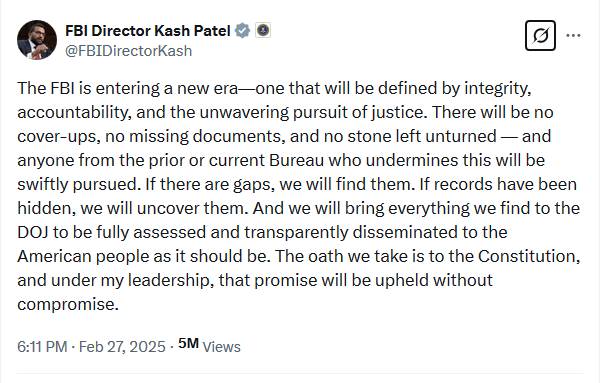Click the FBI seal affiliation badge
The height and width of the screenshot is (383, 604).
(263, 30)
